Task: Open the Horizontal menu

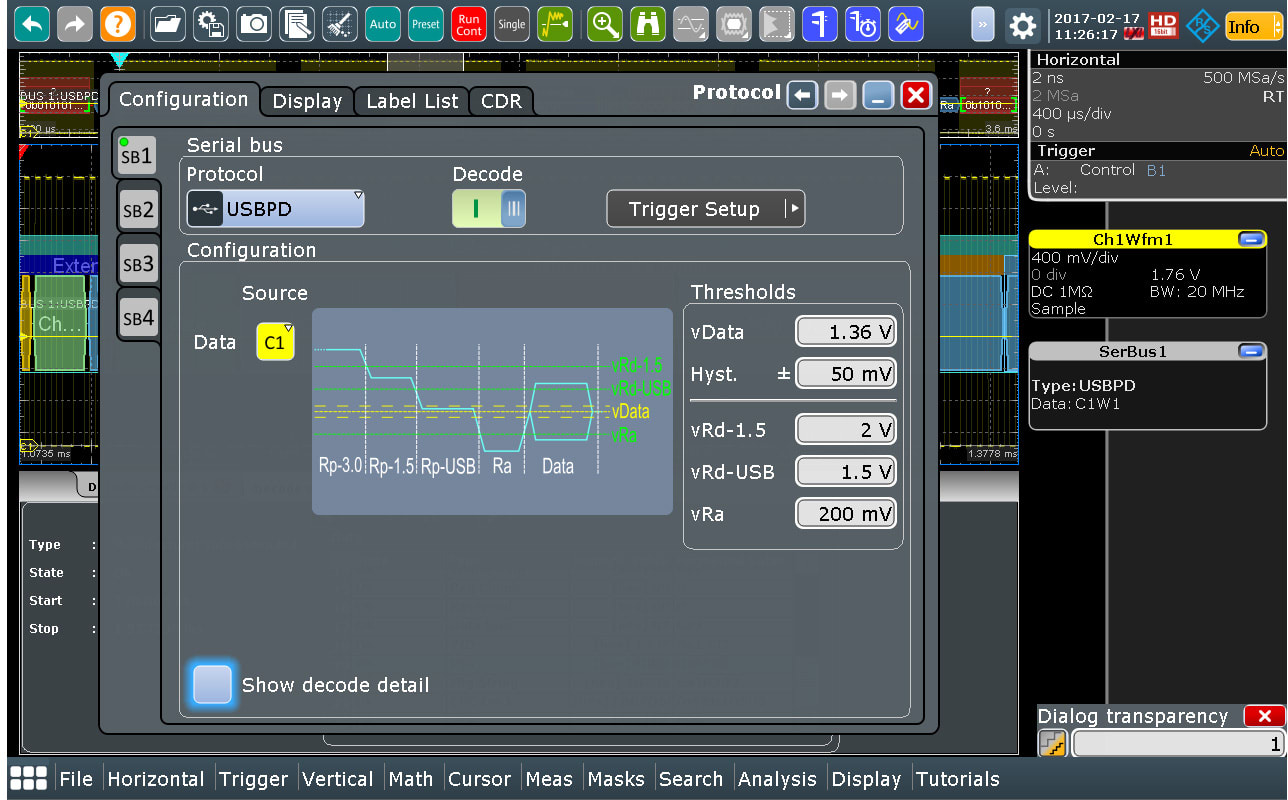Action: point(155,779)
